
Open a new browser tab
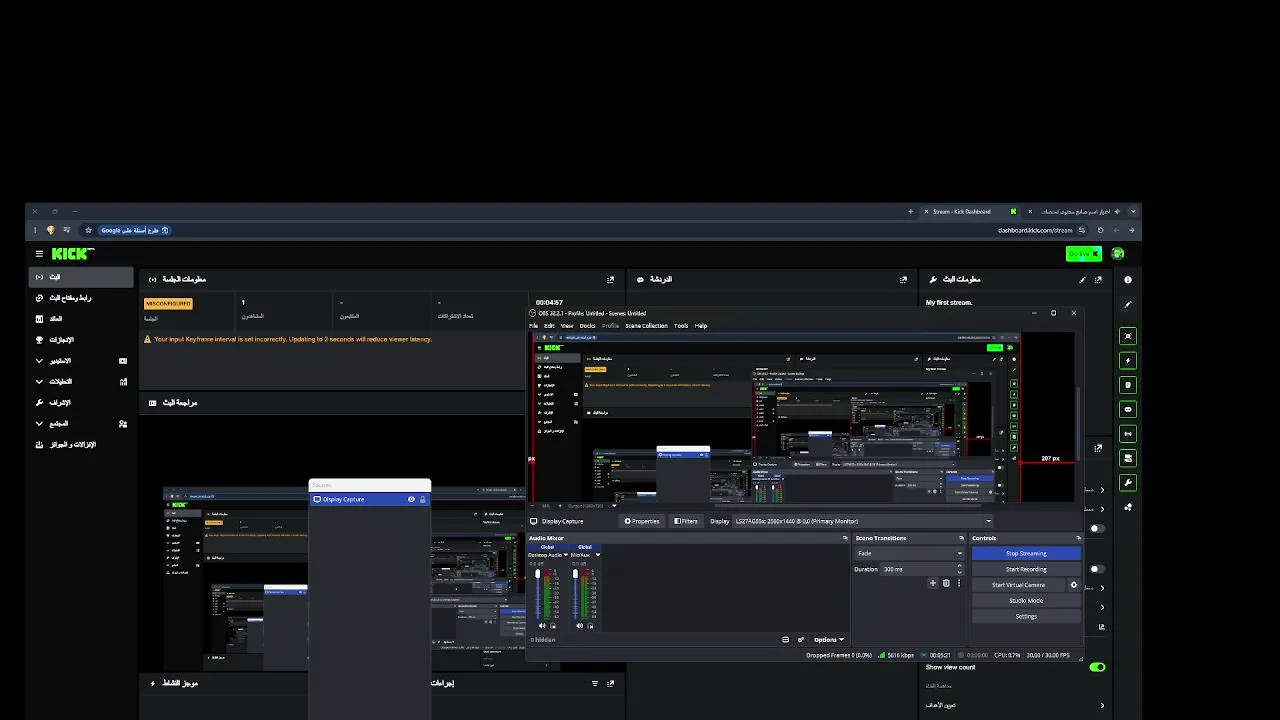[910, 212]
